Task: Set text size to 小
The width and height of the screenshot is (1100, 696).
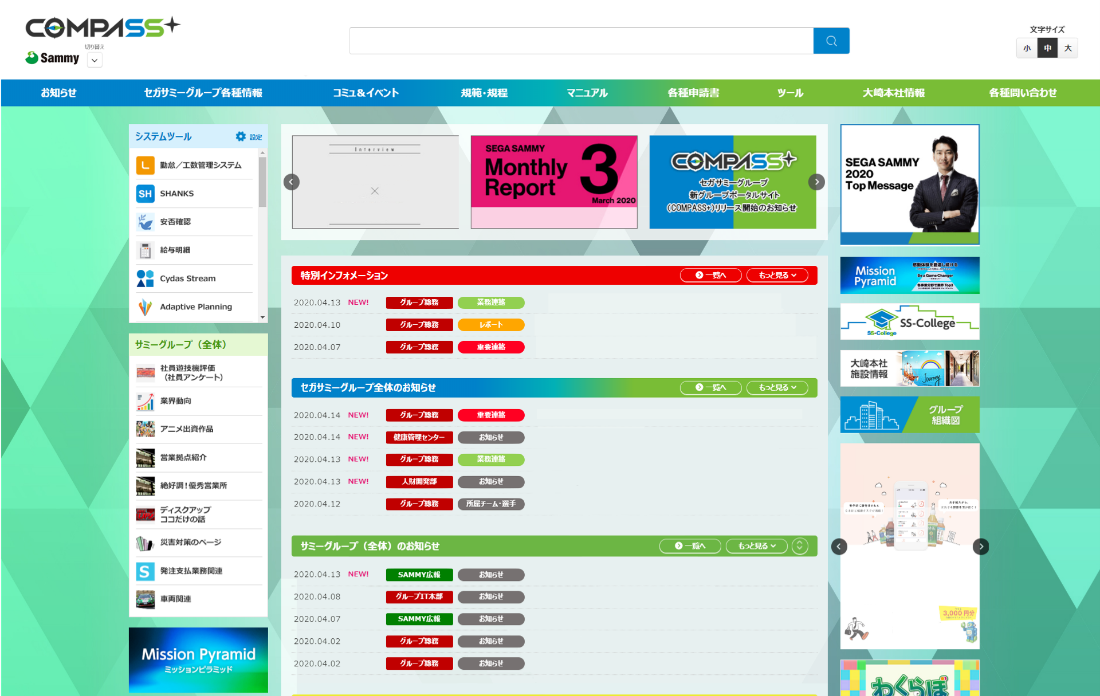Action: click(x=1027, y=48)
